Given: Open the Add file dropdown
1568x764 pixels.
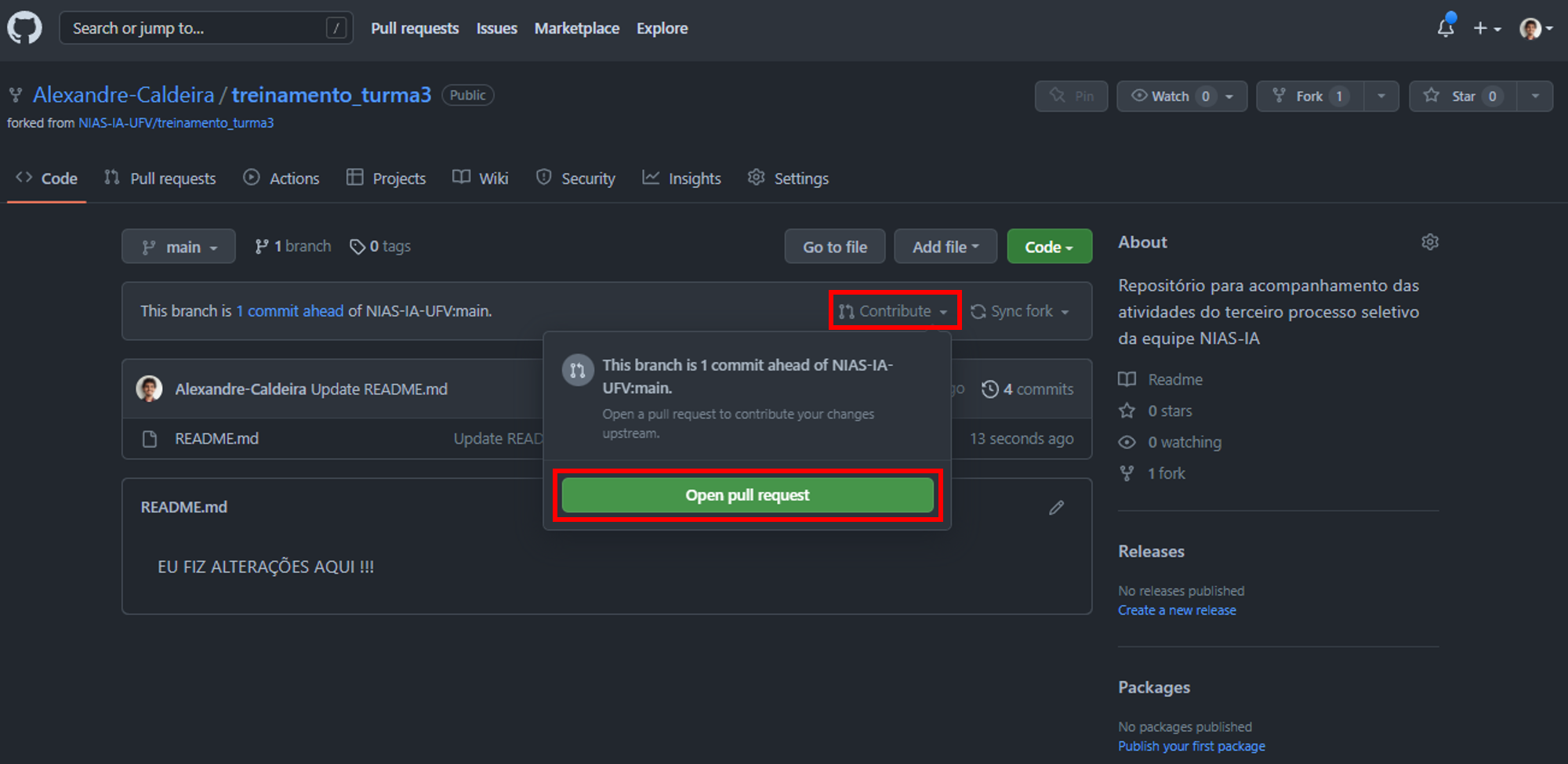Looking at the screenshot, I should 946,246.
